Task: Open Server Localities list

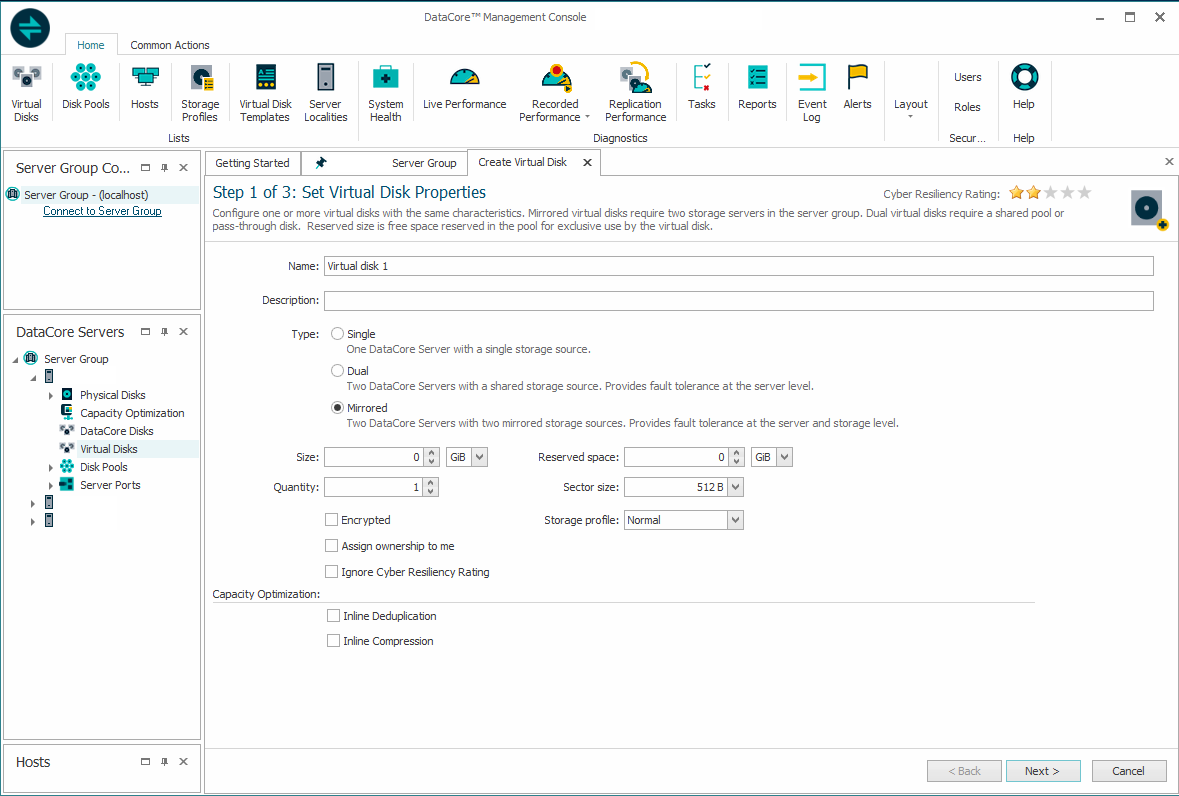Action: [326, 93]
